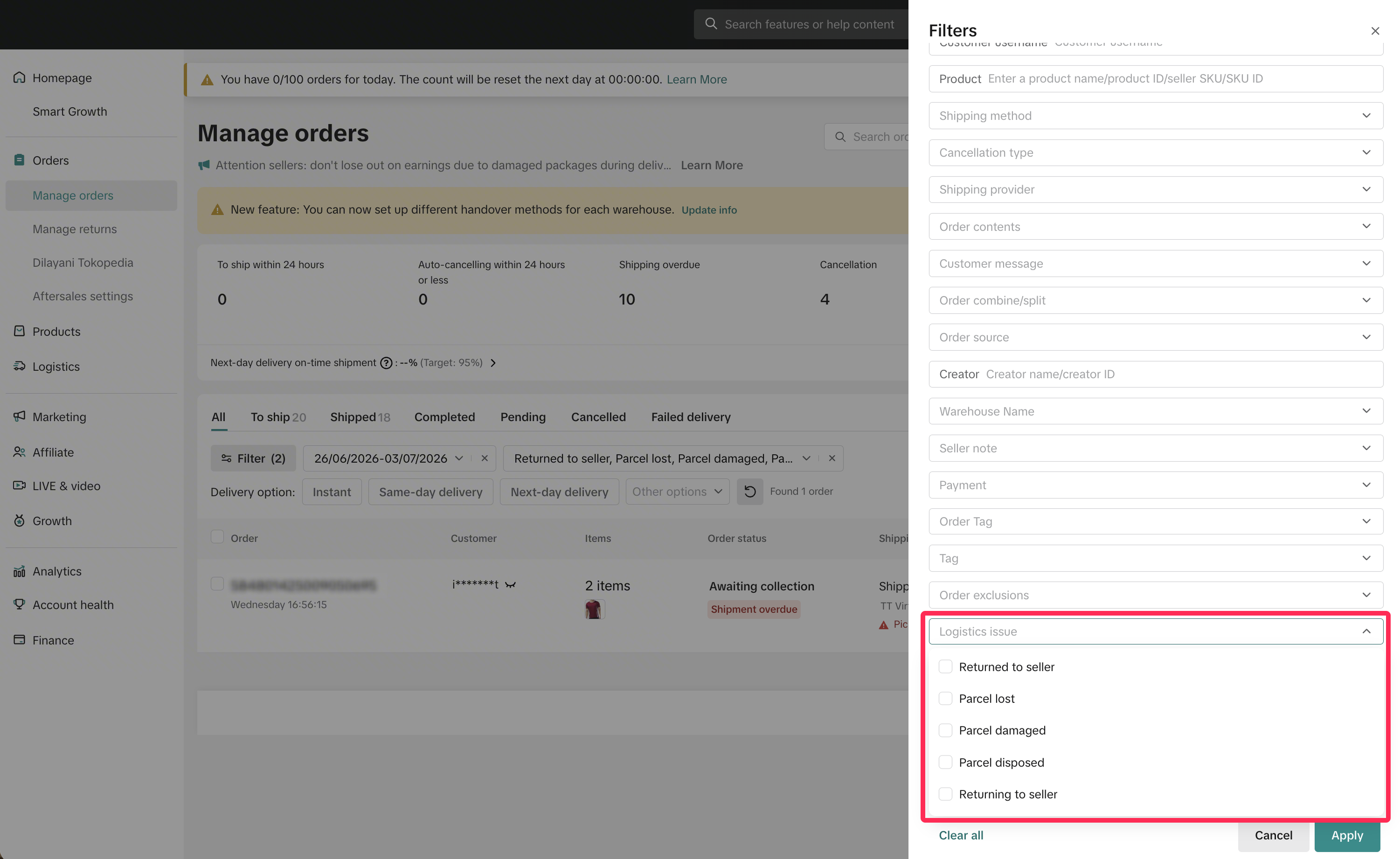This screenshot has width=1400, height=859.
Task: Select Same-day delivery option
Action: (431, 492)
